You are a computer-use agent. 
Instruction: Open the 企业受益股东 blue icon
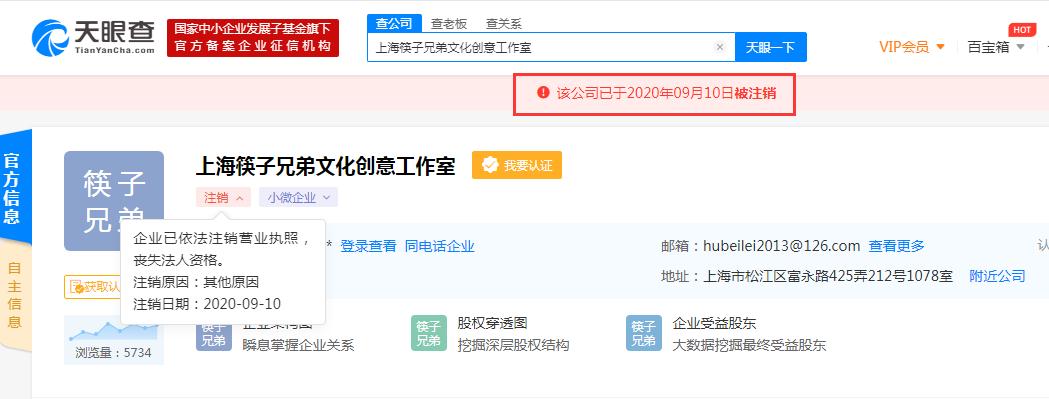point(644,333)
